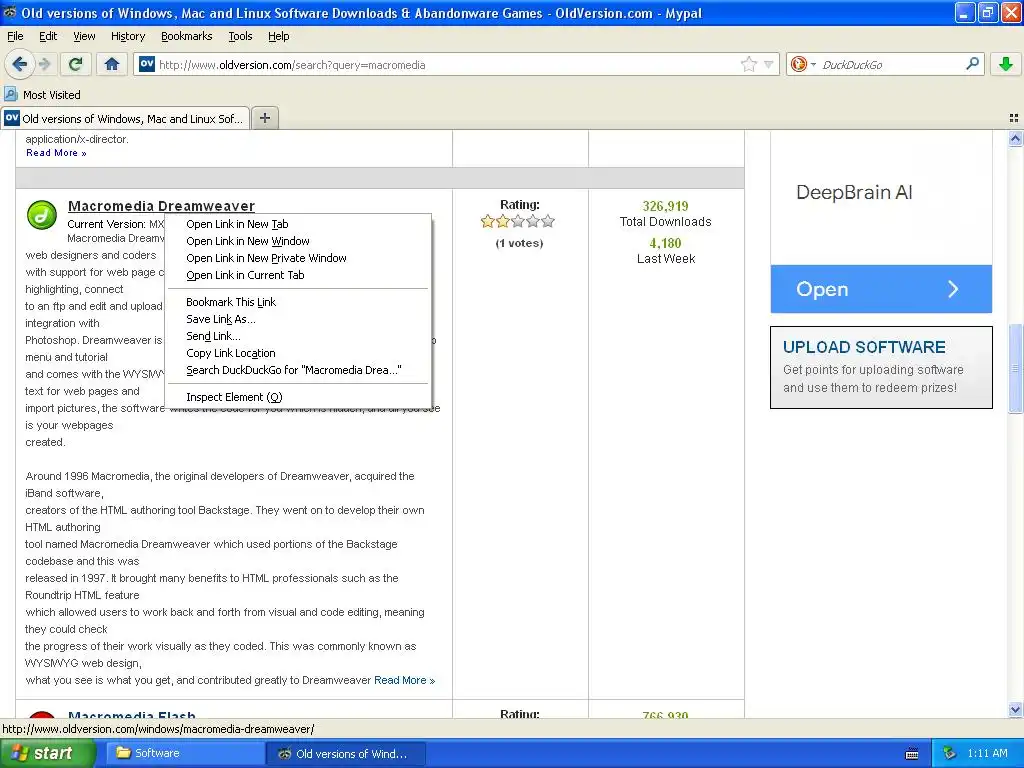1024x768 pixels.
Task: Search DuckDuckGo for Macromedia Drea...
Action: coord(298,370)
